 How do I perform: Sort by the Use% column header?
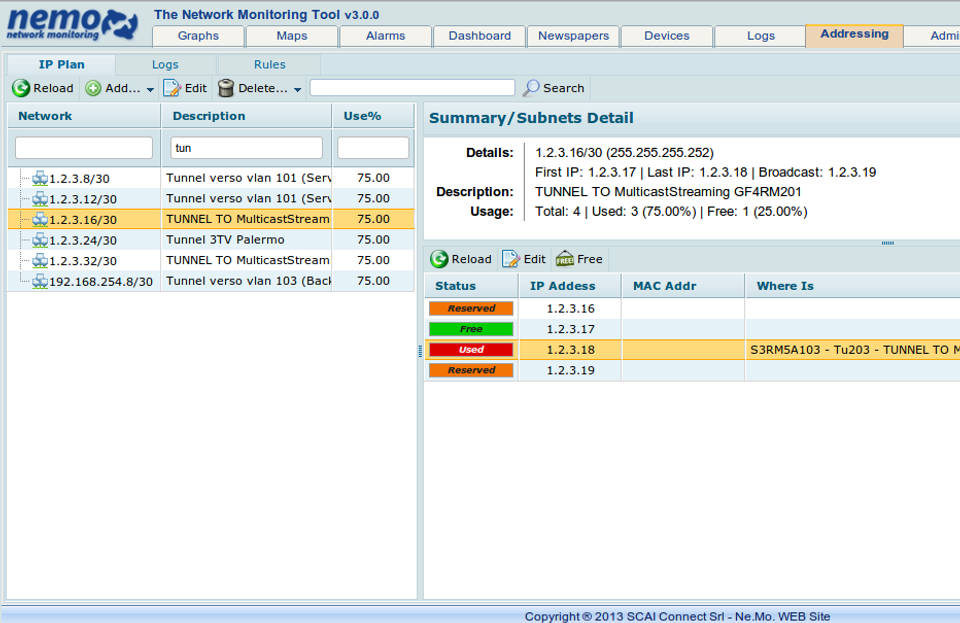(x=362, y=116)
